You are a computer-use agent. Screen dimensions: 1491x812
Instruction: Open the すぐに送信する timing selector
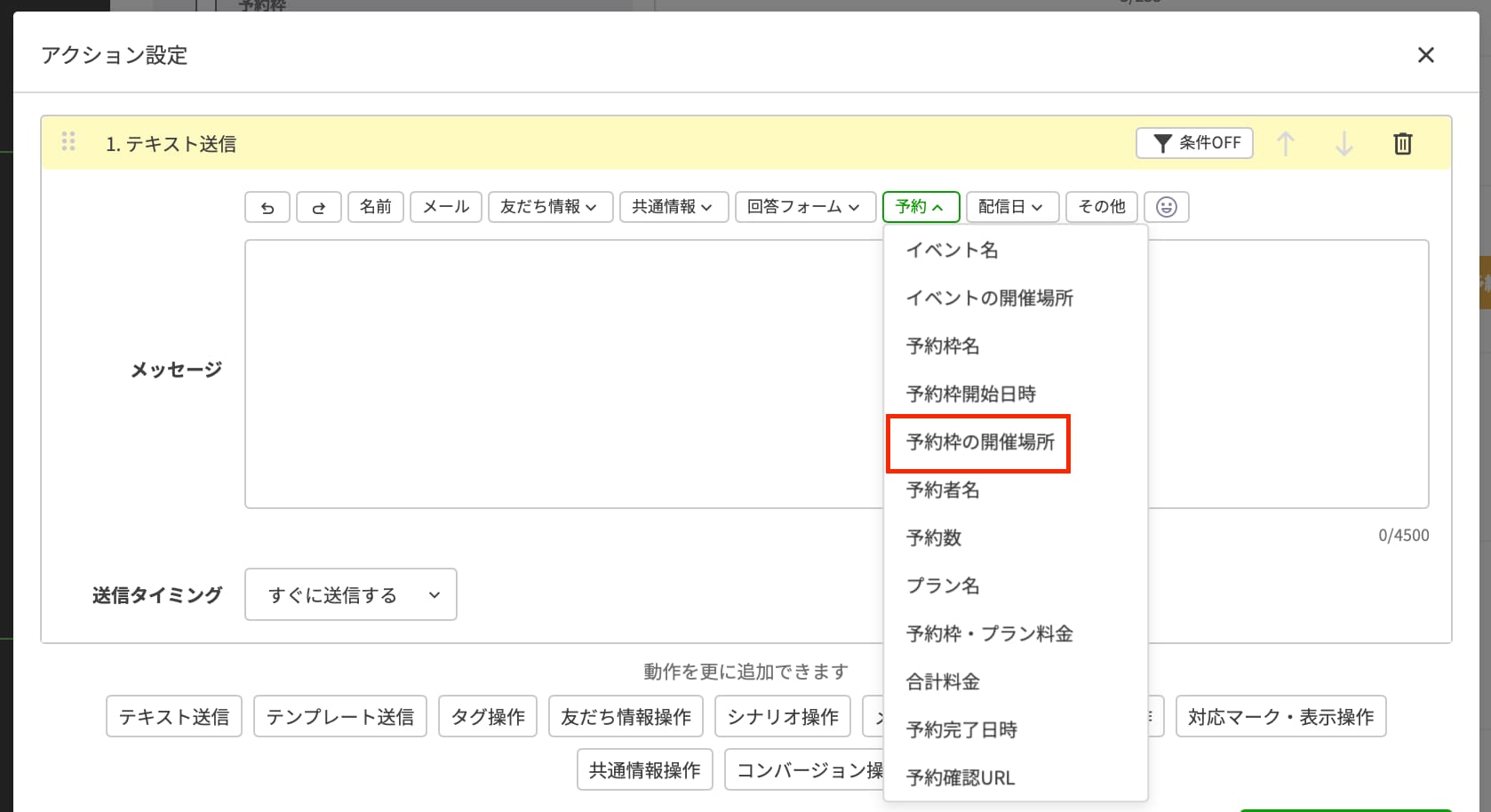point(349,594)
